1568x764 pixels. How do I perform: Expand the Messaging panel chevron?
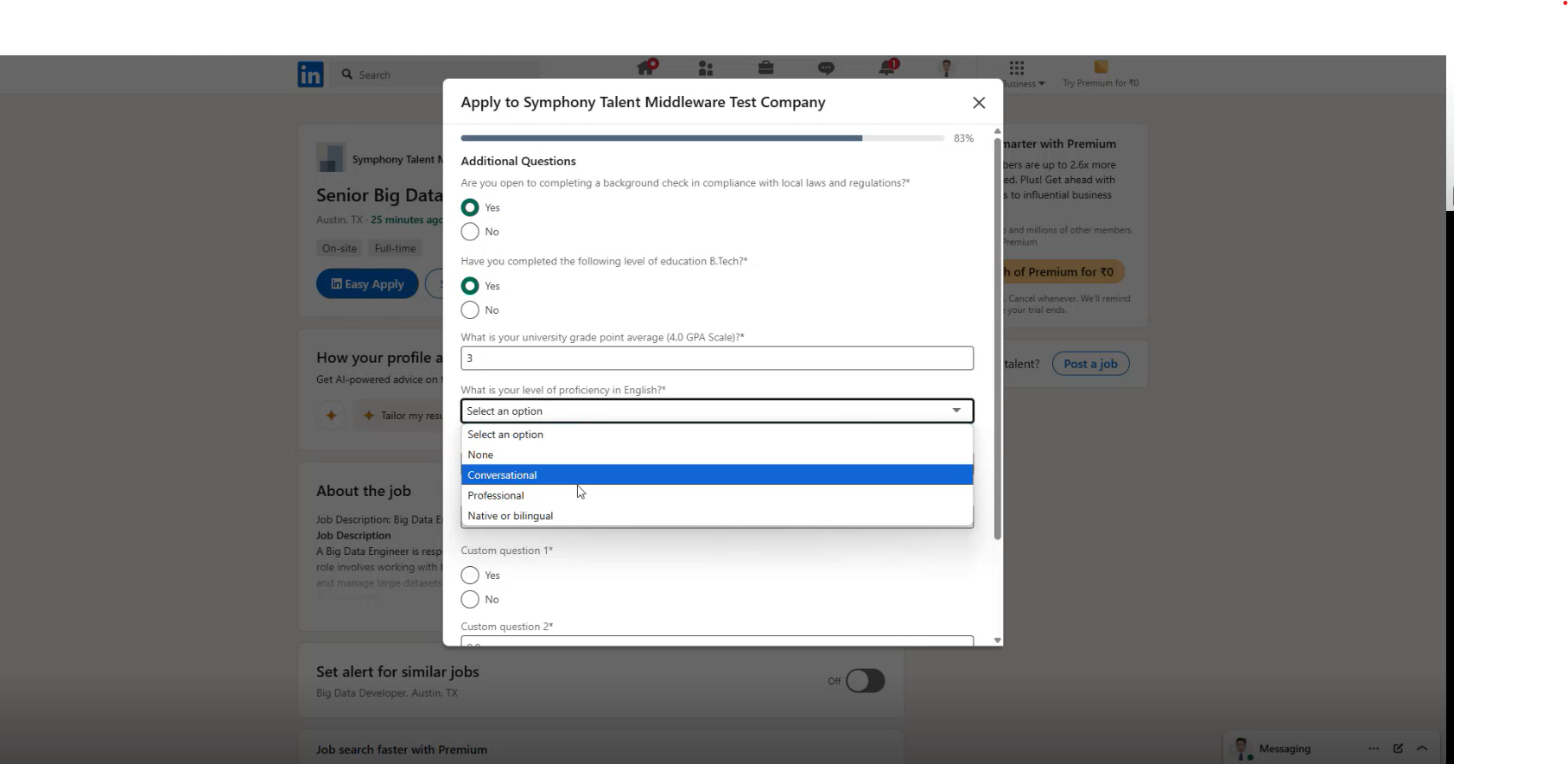[x=1422, y=748]
